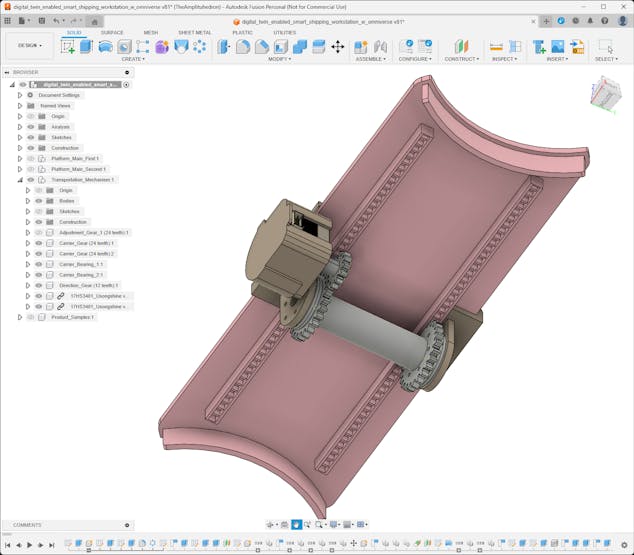Hide the Carrier_Bearing_1 component
This screenshot has width=634, height=555.
[39, 264]
